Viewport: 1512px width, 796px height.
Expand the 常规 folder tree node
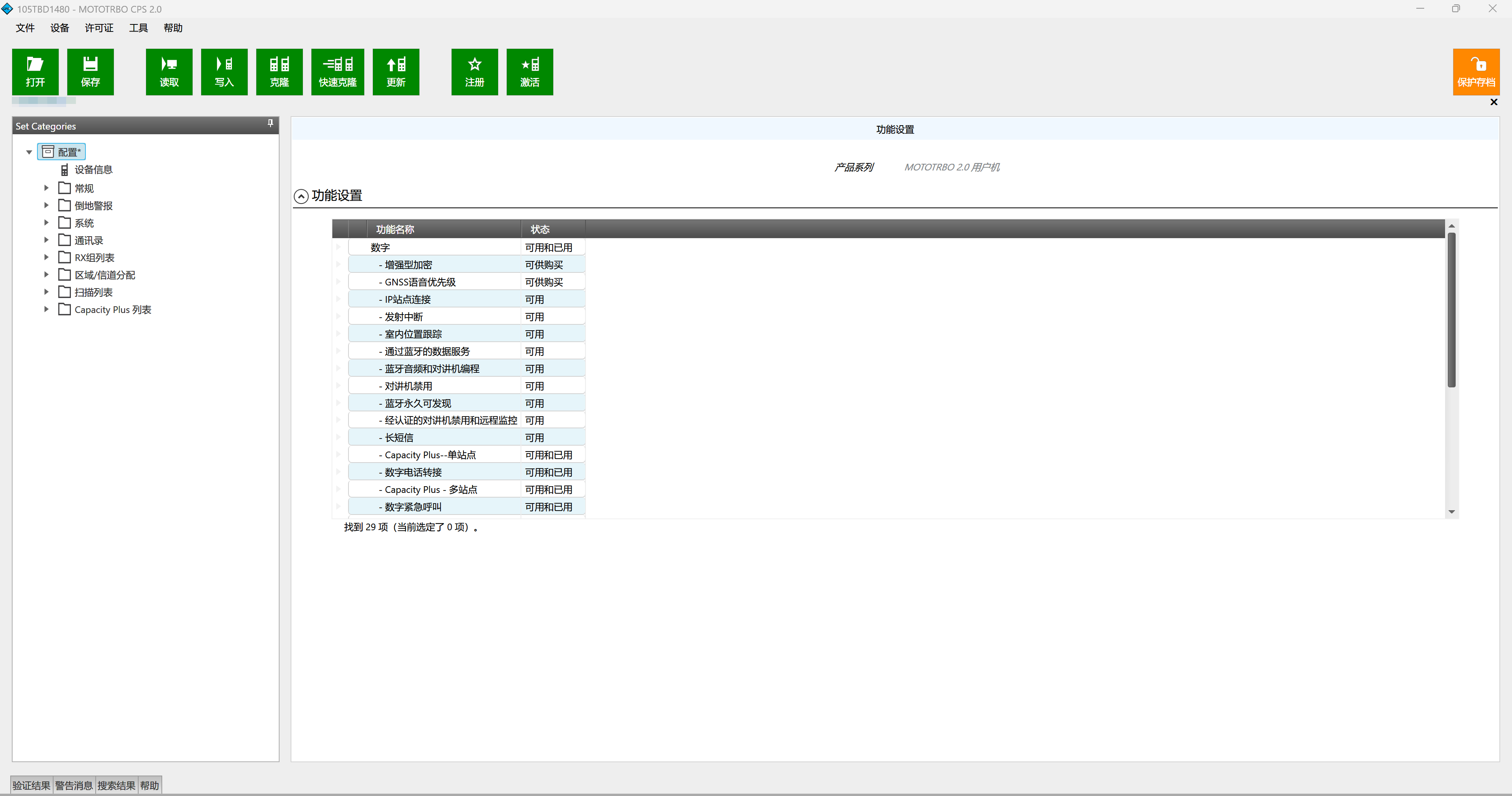[x=46, y=188]
